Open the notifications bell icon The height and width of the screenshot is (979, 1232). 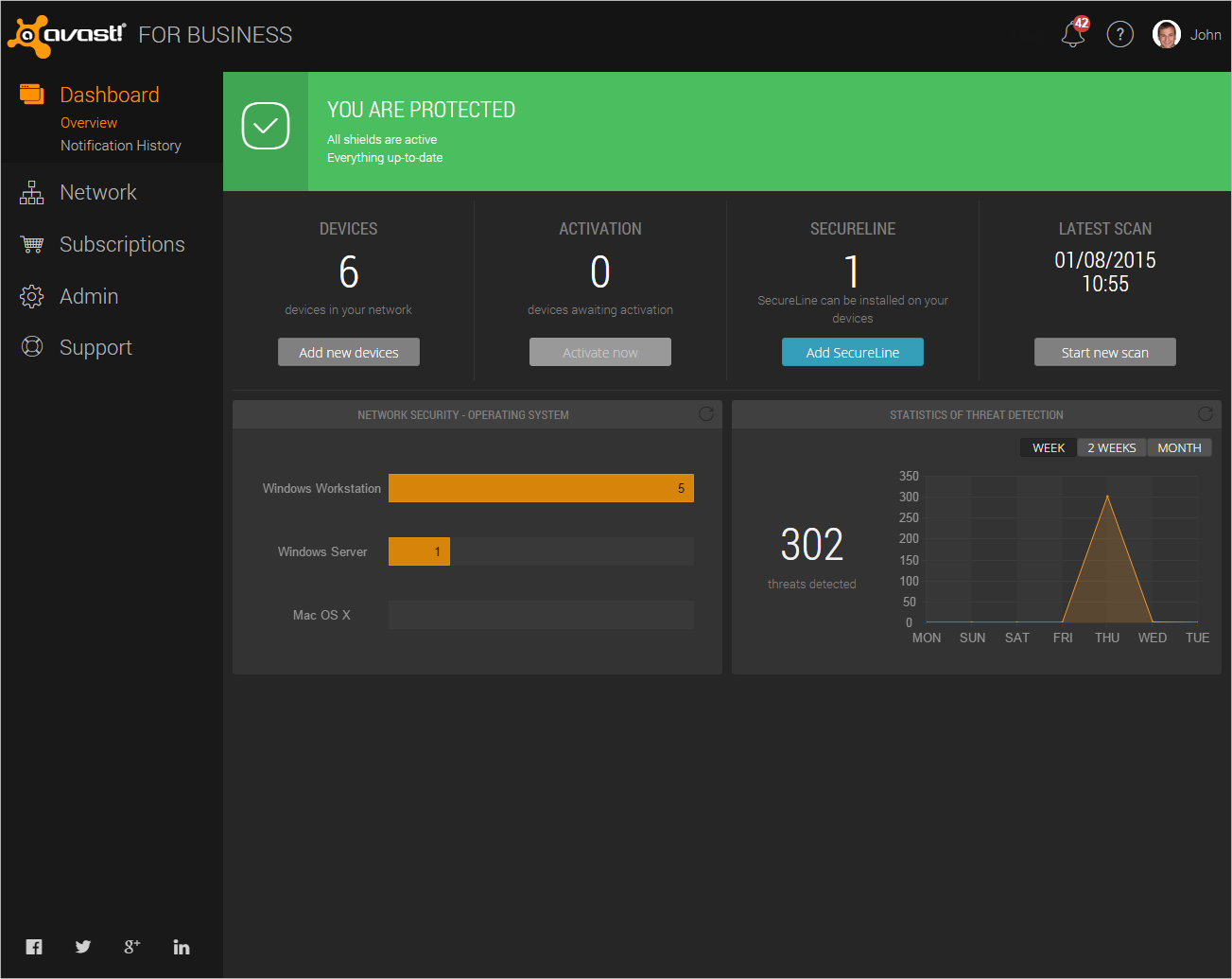coord(1073,35)
